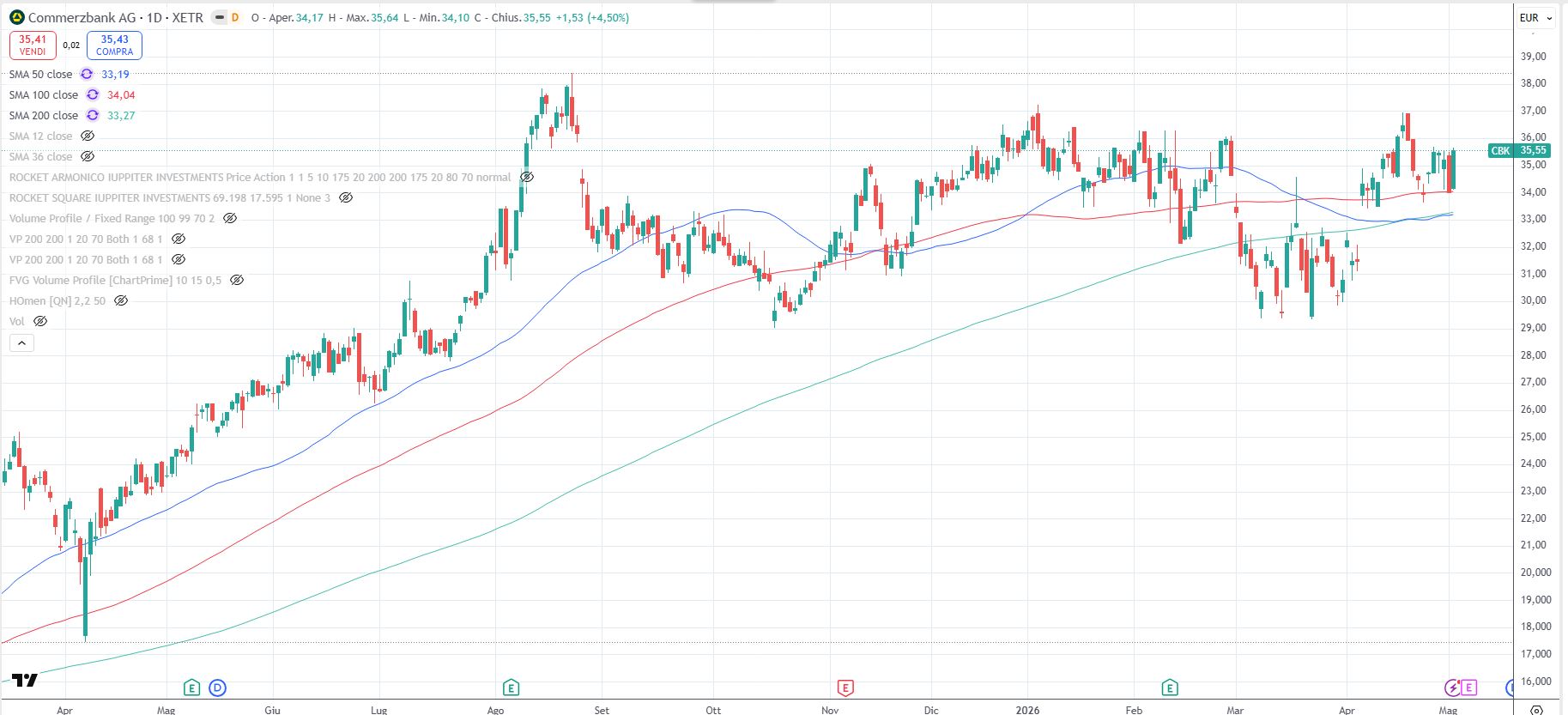
Task: Click the TradingView logo
Action: (25, 681)
